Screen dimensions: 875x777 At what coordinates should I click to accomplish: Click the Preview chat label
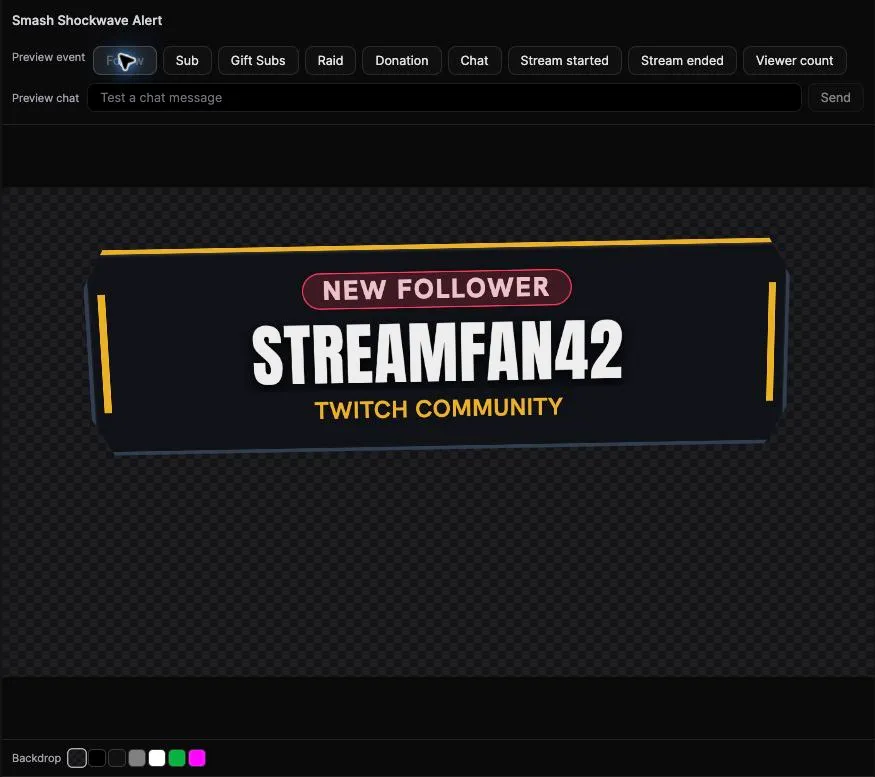pyautogui.click(x=46, y=98)
